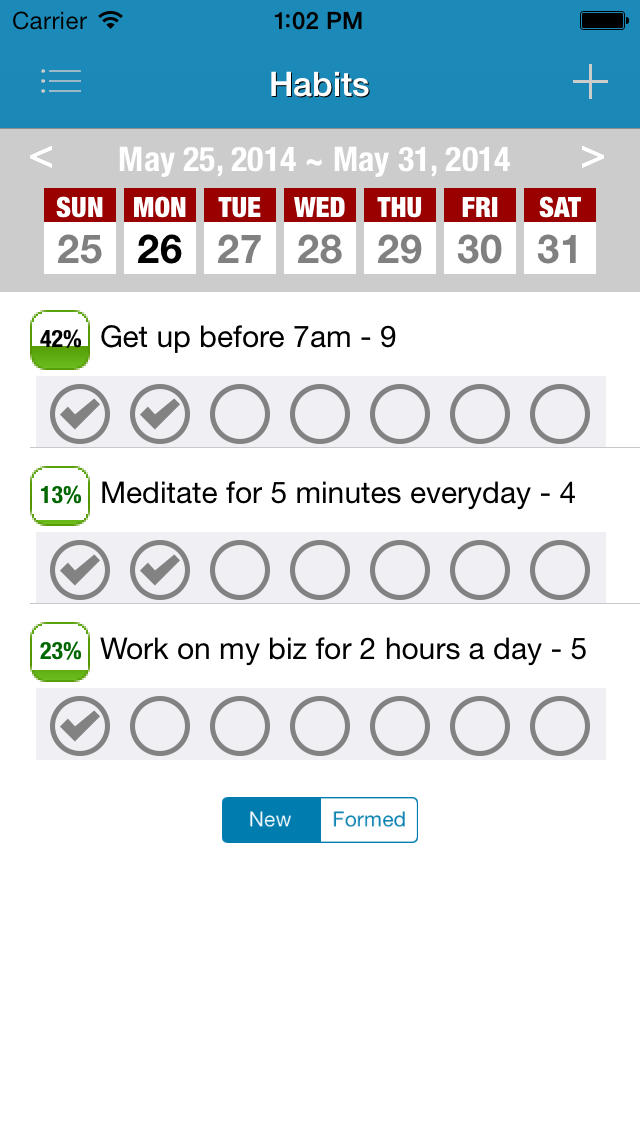Tap the plus icon to add habit
Screen dimensions: 640x1136
point(590,82)
